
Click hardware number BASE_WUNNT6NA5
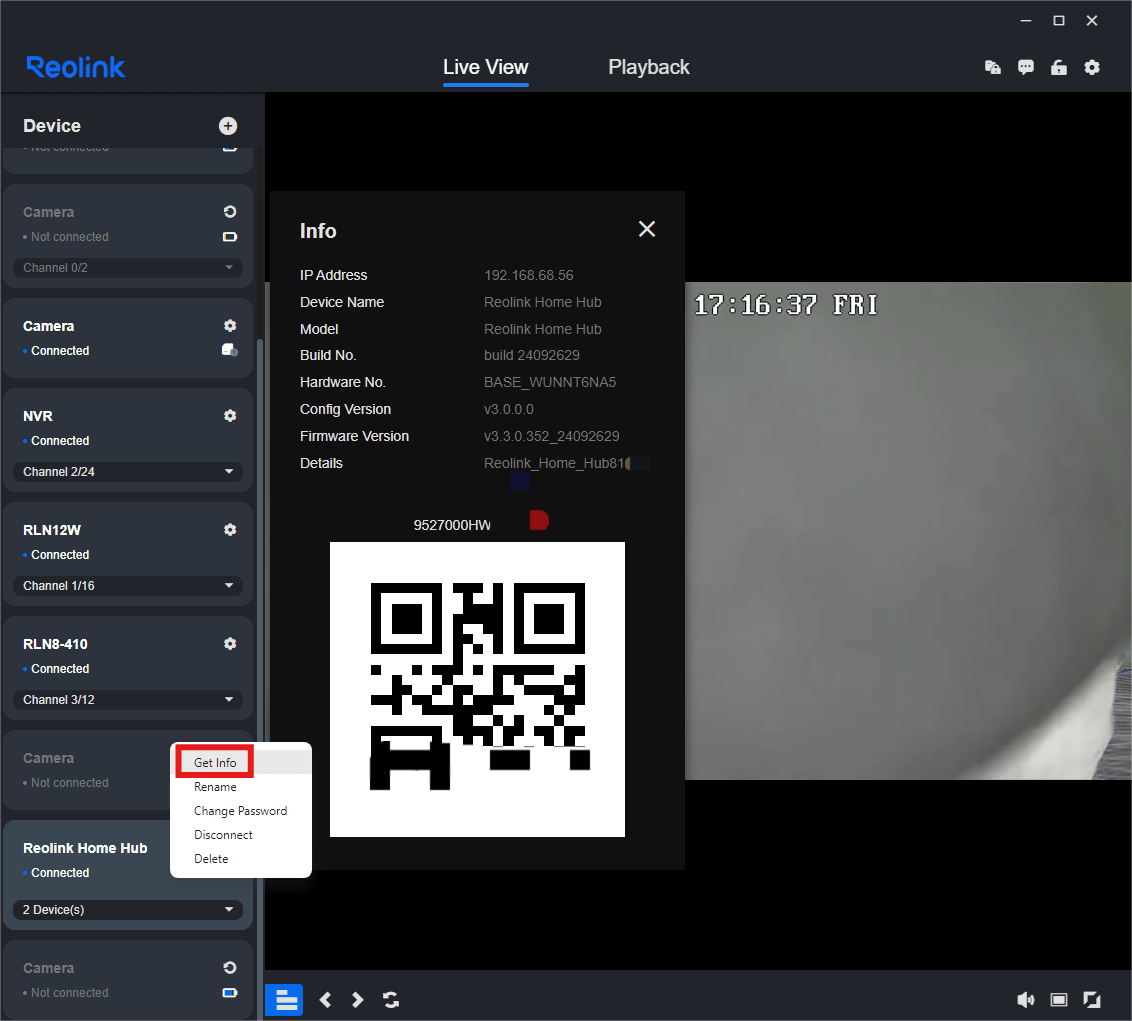(549, 382)
